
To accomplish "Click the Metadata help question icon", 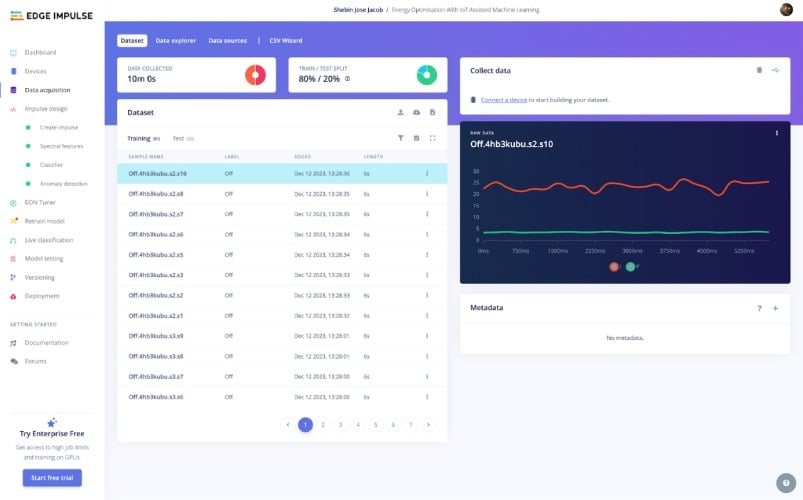I will 759,308.
